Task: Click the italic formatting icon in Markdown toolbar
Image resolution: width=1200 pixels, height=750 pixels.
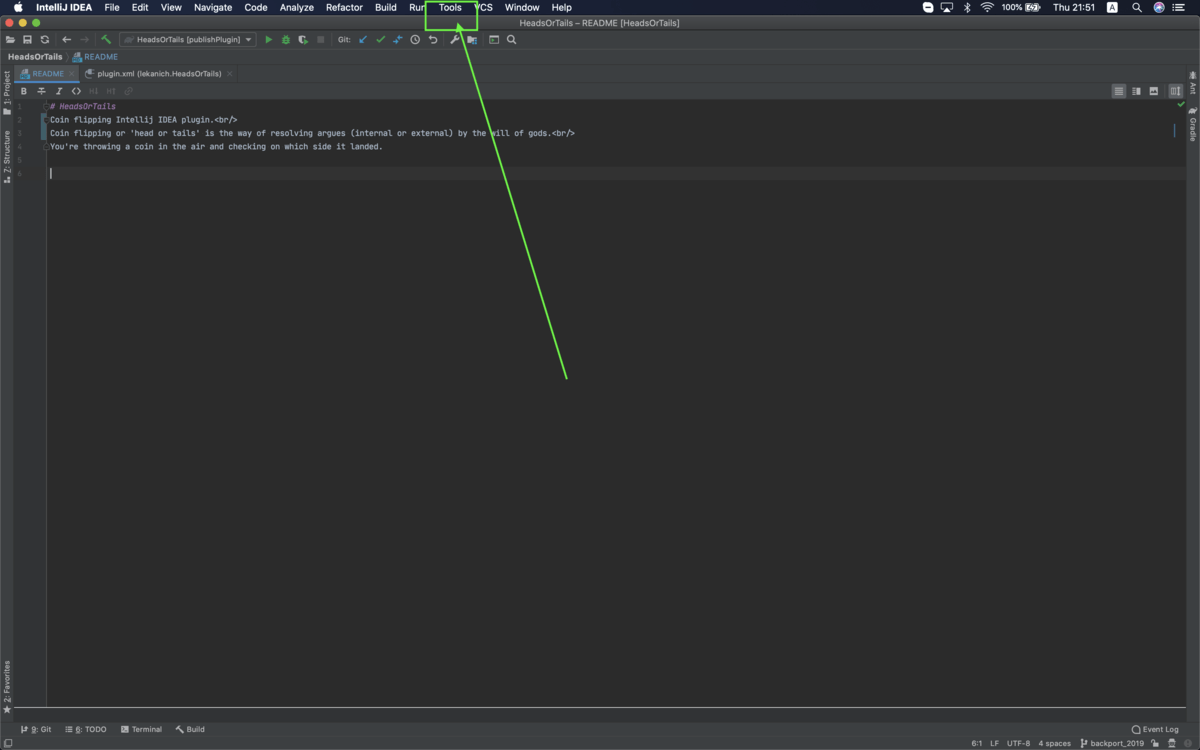Action: tap(59, 90)
